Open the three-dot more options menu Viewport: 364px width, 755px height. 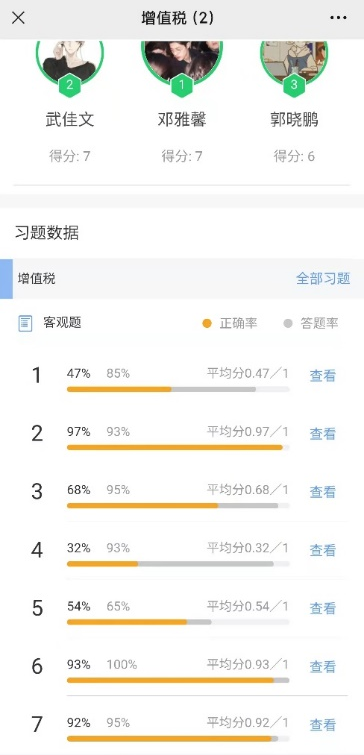(338, 18)
